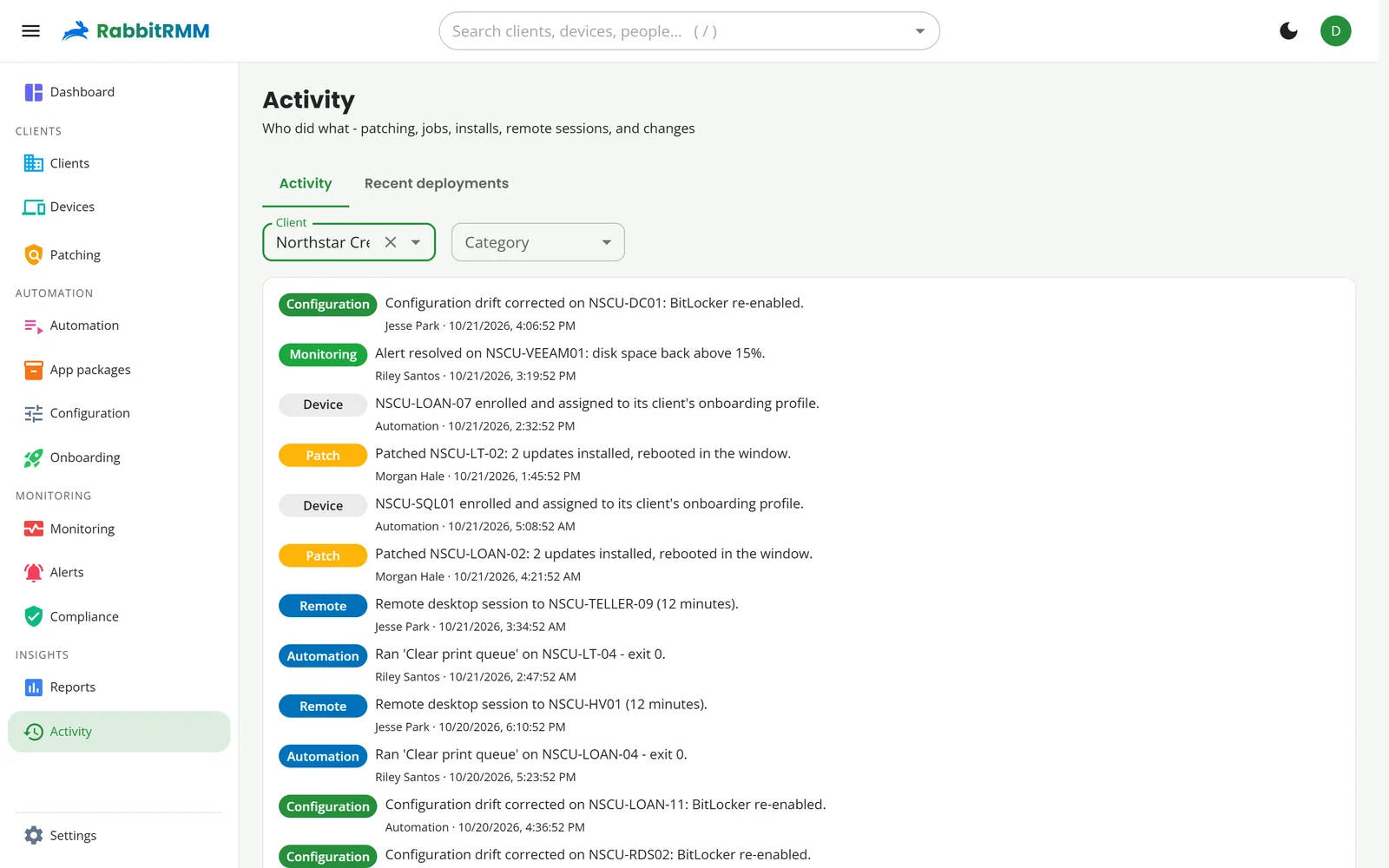The width and height of the screenshot is (1389, 868).
Task: Click Remote badge for NSCU-TELLER-09 session
Action: tap(323, 606)
